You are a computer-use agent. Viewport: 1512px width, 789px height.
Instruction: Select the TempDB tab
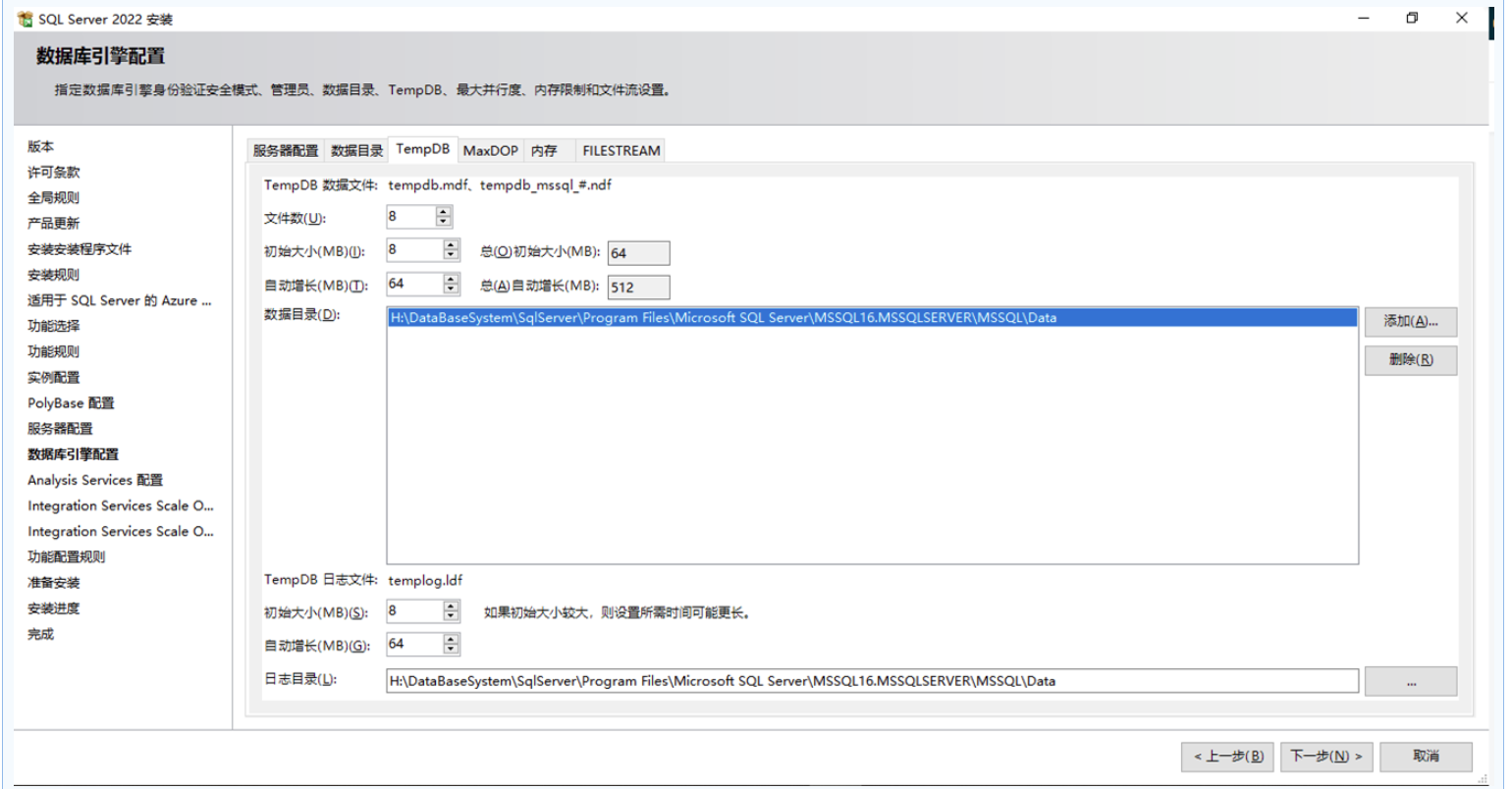tap(423, 148)
